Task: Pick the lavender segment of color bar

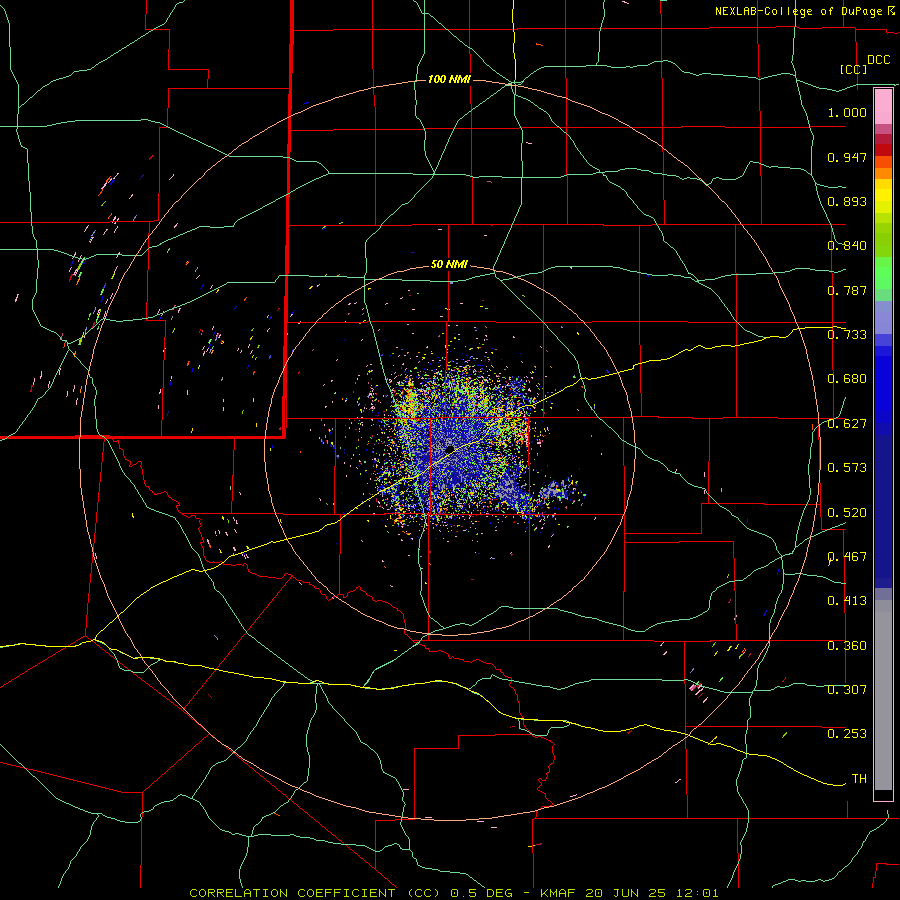Action: [883, 318]
